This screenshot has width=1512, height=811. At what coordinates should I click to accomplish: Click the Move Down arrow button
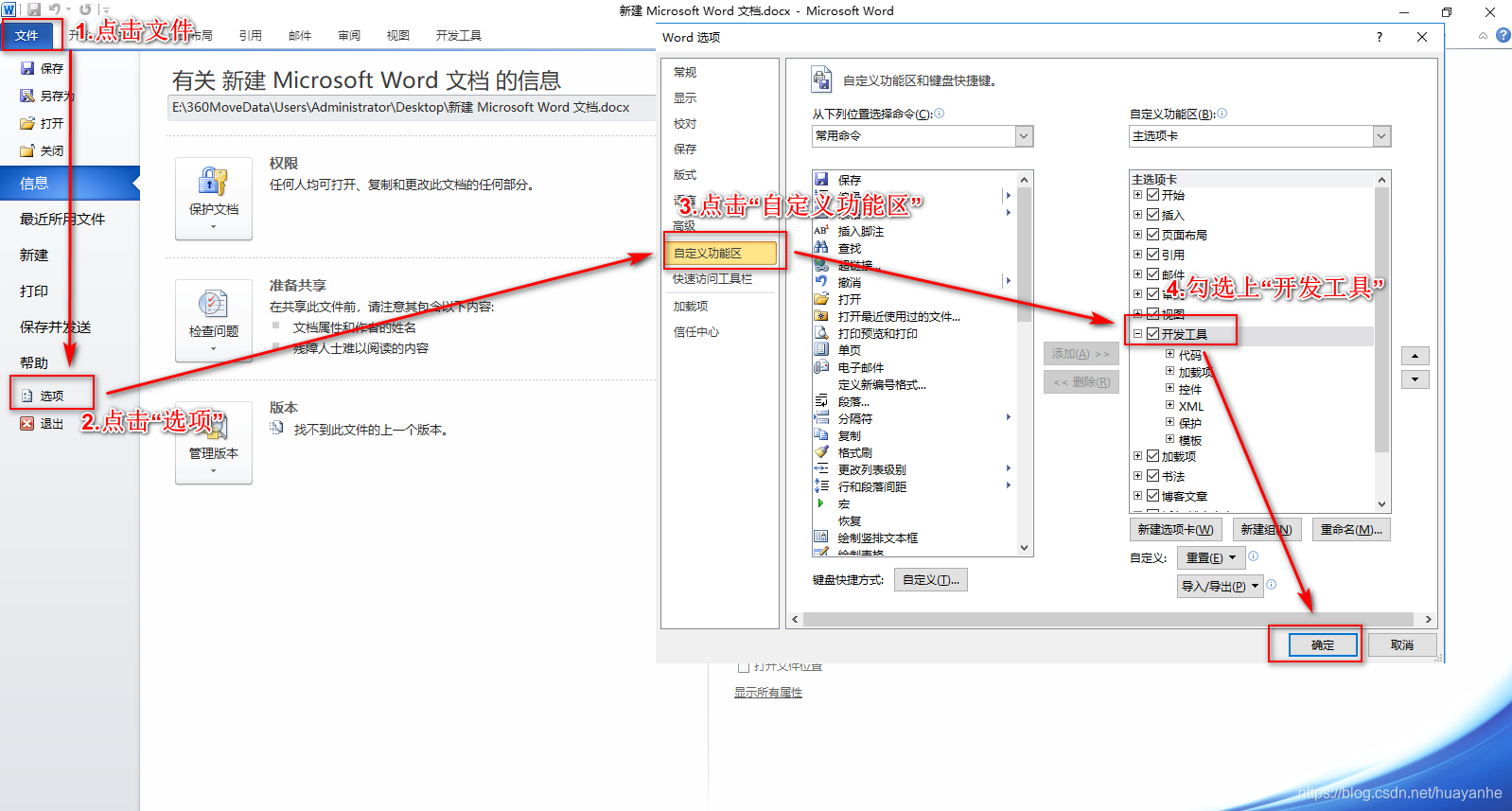pos(1415,379)
